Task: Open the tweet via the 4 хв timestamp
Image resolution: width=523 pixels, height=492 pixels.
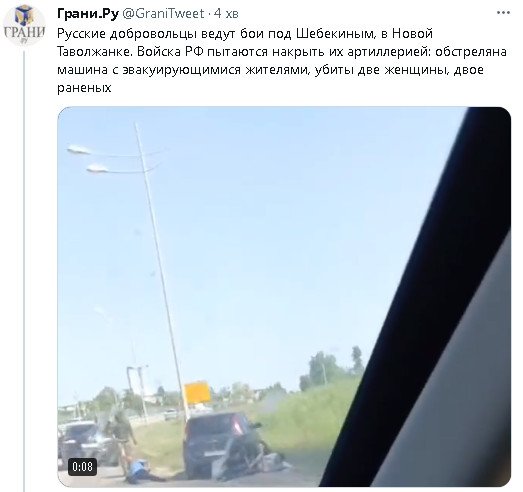Action: point(226,14)
